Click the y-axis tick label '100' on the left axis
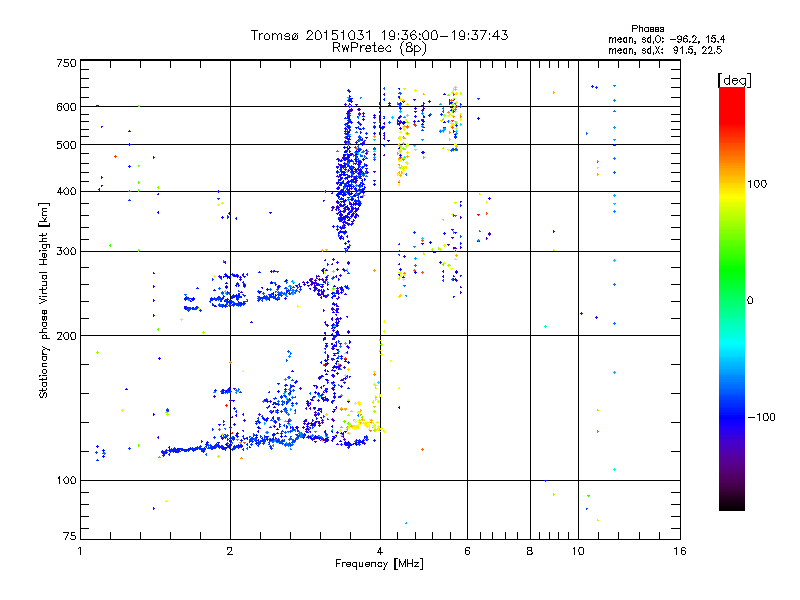 66,481
